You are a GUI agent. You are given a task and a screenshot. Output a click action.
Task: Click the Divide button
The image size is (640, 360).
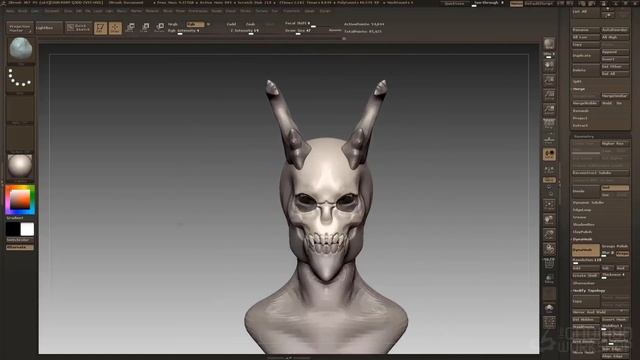(x=586, y=191)
